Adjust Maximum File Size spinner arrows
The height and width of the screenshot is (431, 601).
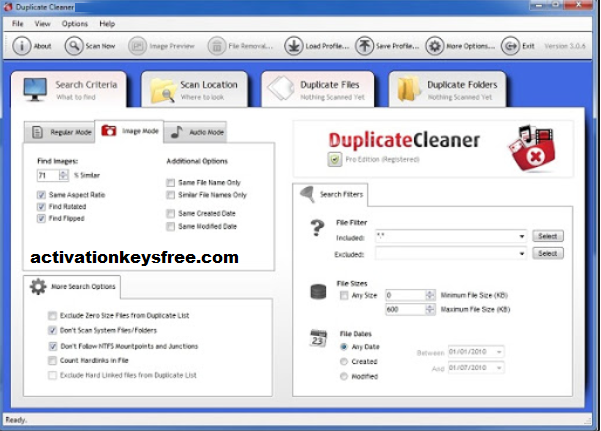430,309
